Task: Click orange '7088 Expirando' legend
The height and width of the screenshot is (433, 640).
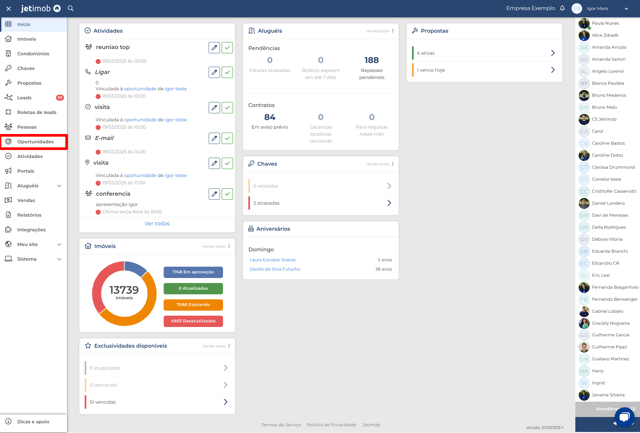Action: [x=193, y=305]
